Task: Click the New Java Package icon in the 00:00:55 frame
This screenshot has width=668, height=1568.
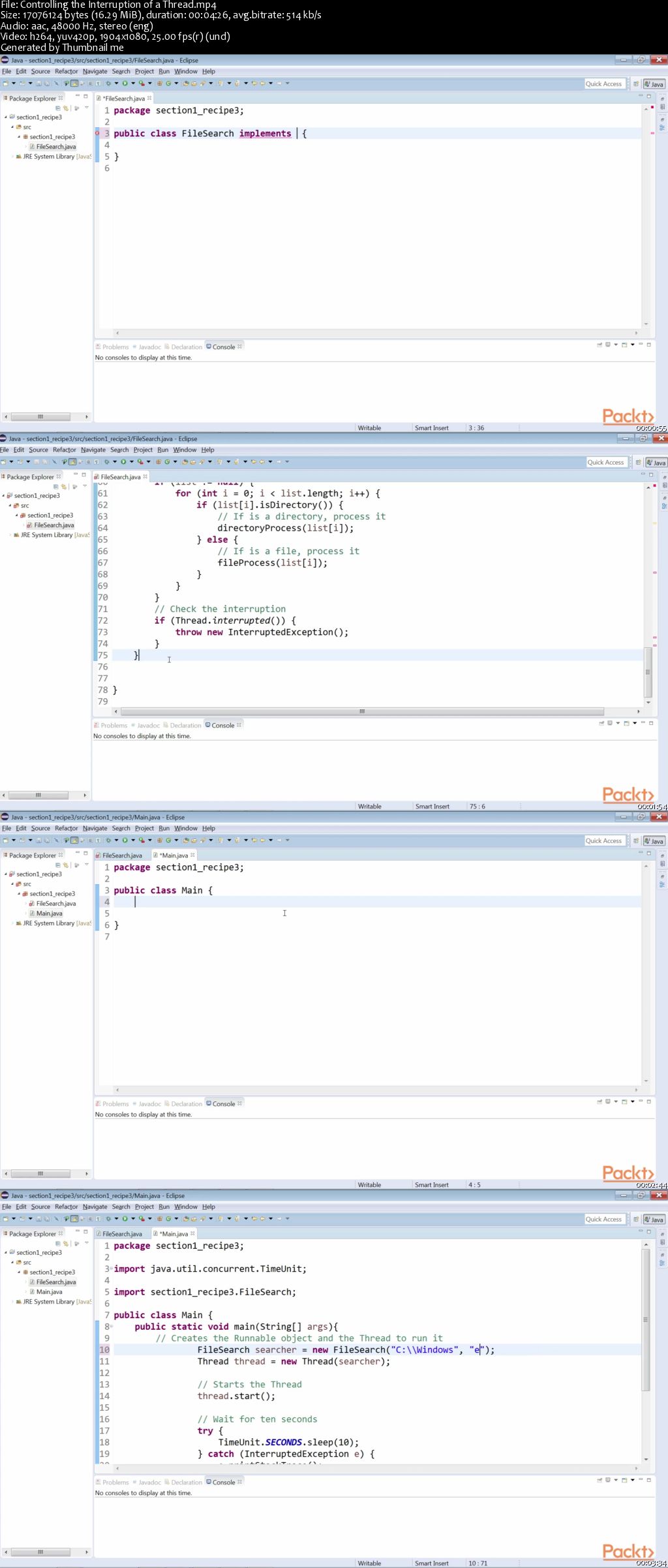Action: coord(160,84)
